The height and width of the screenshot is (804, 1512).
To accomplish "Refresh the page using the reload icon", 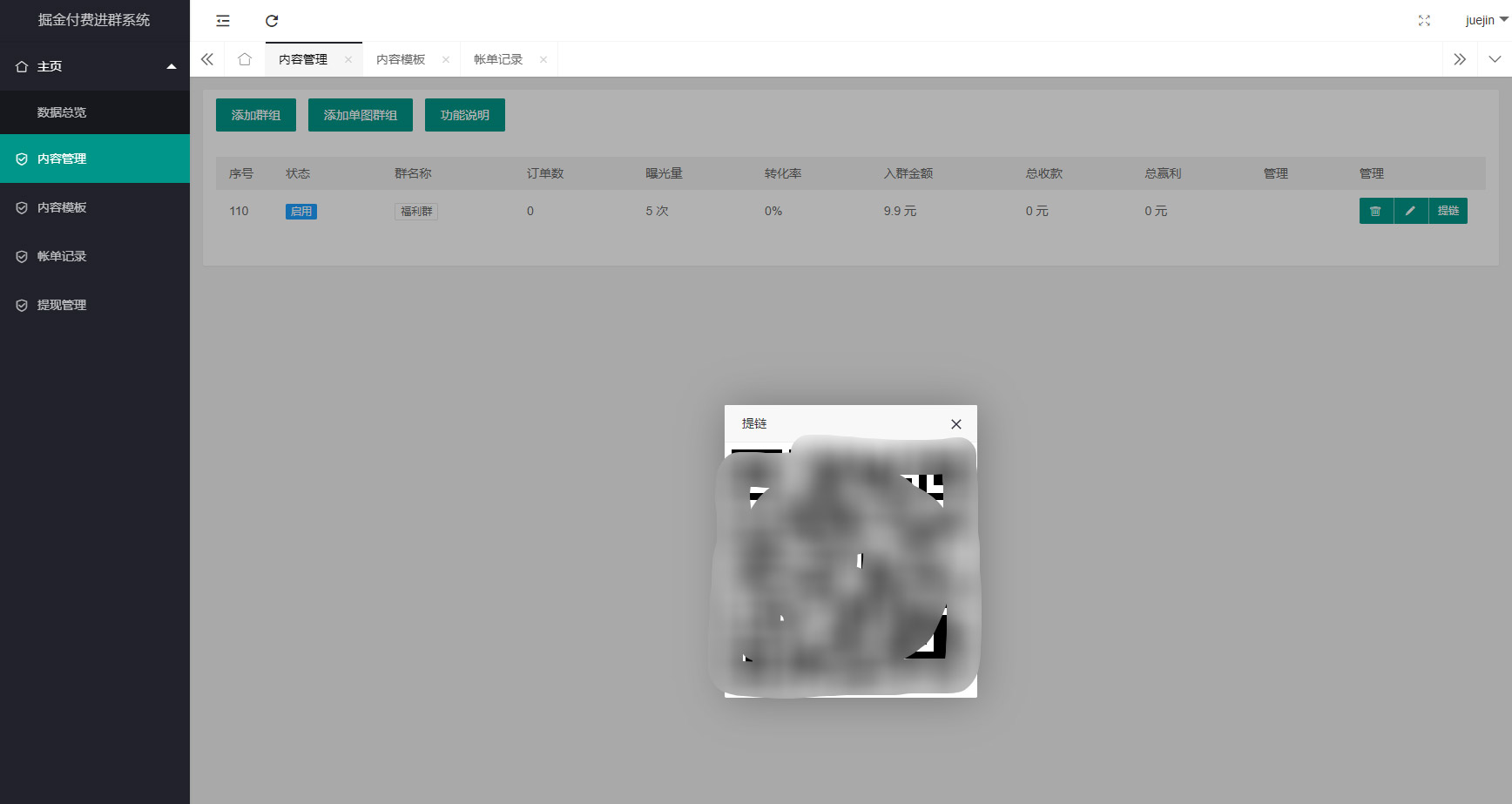I will pyautogui.click(x=272, y=21).
